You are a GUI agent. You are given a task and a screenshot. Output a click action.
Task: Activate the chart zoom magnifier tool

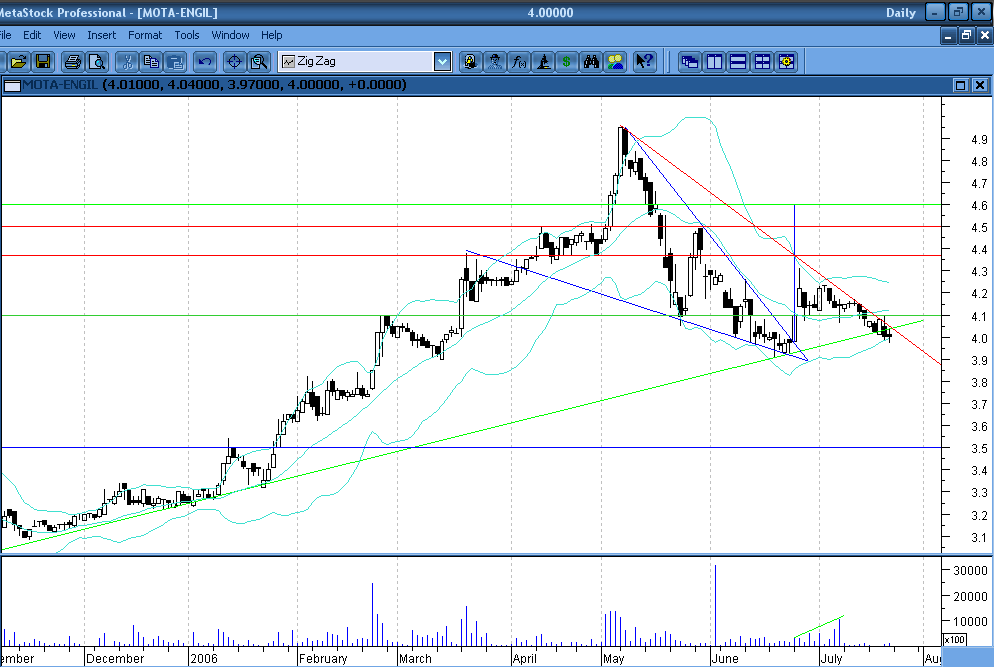(259, 62)
